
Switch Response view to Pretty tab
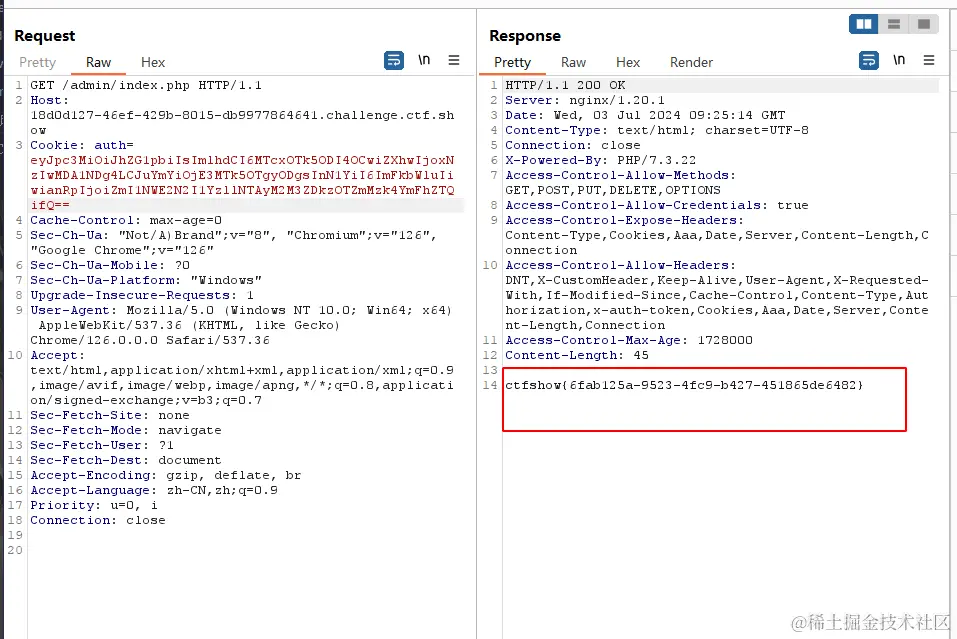pos(512,62)
